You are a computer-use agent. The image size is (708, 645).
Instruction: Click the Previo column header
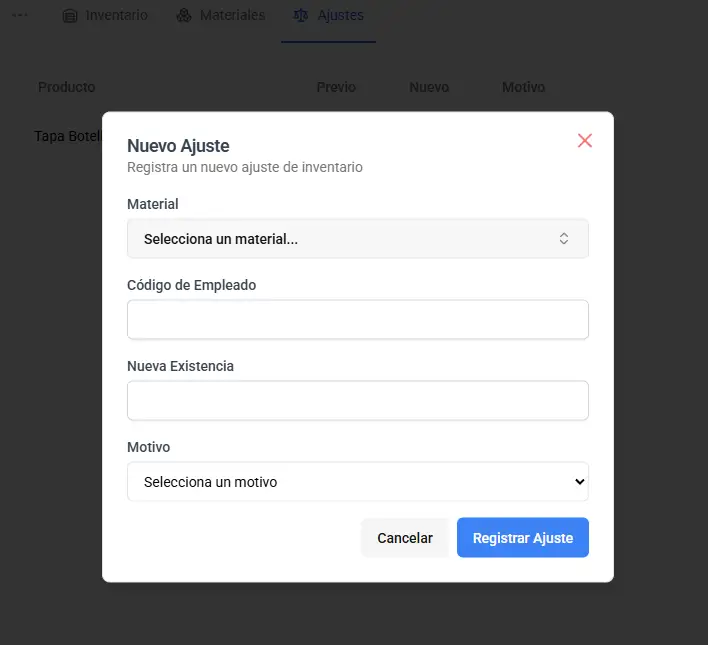(336, 87)
